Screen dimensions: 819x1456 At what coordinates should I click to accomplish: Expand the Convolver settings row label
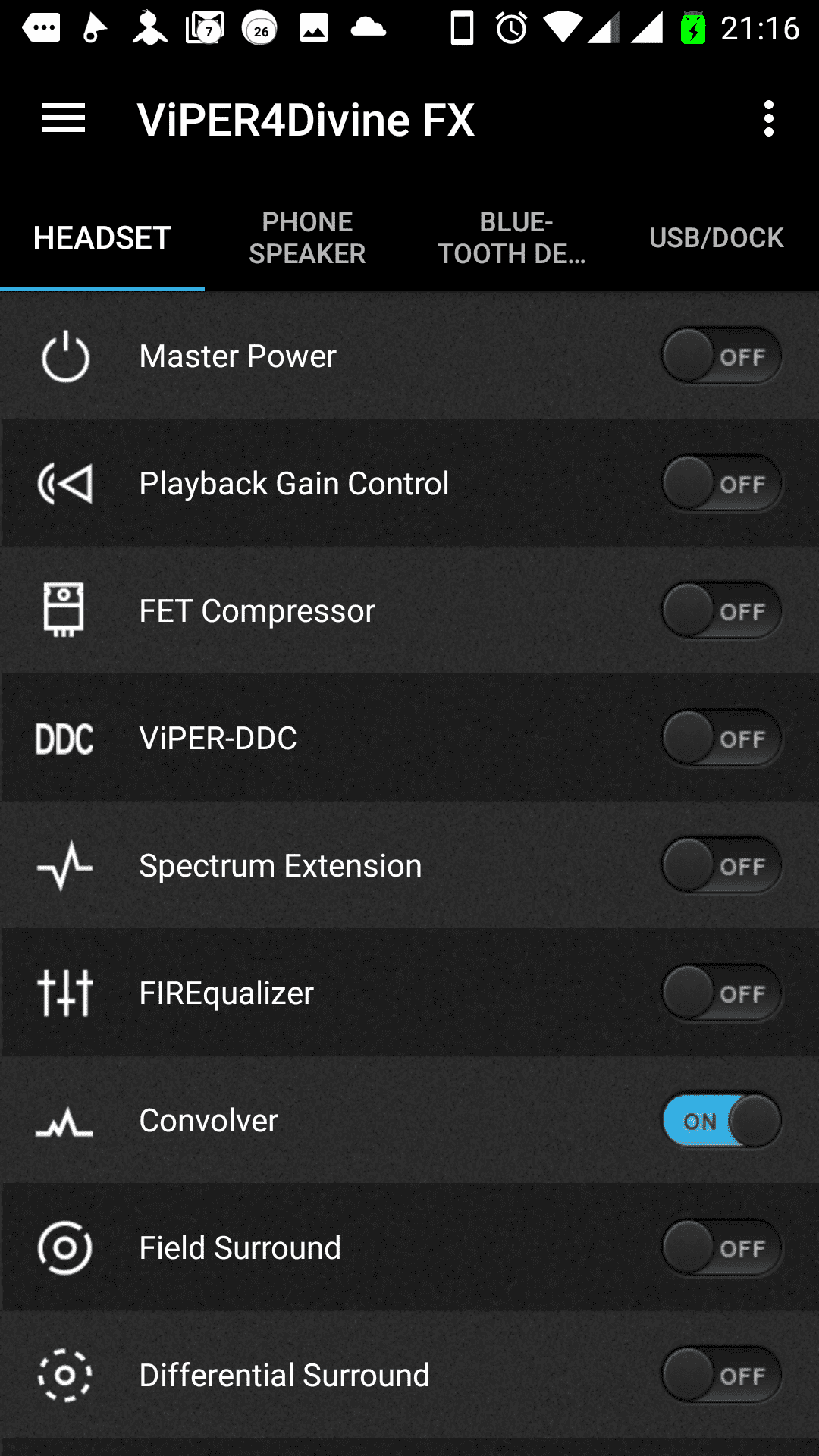[209, 1121]
